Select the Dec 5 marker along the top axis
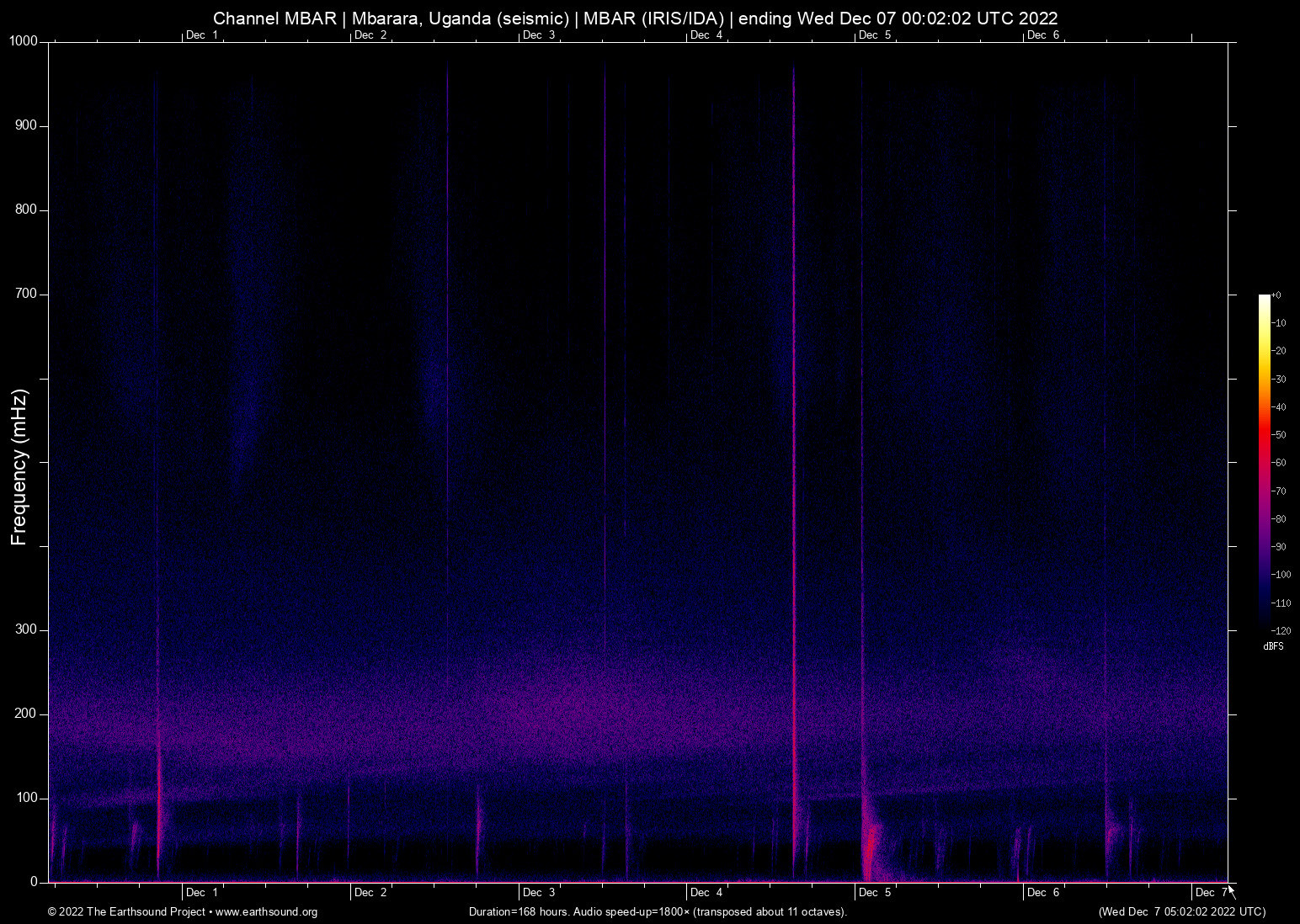Viewport: 1300px width, 924px height. pos(874,35)
